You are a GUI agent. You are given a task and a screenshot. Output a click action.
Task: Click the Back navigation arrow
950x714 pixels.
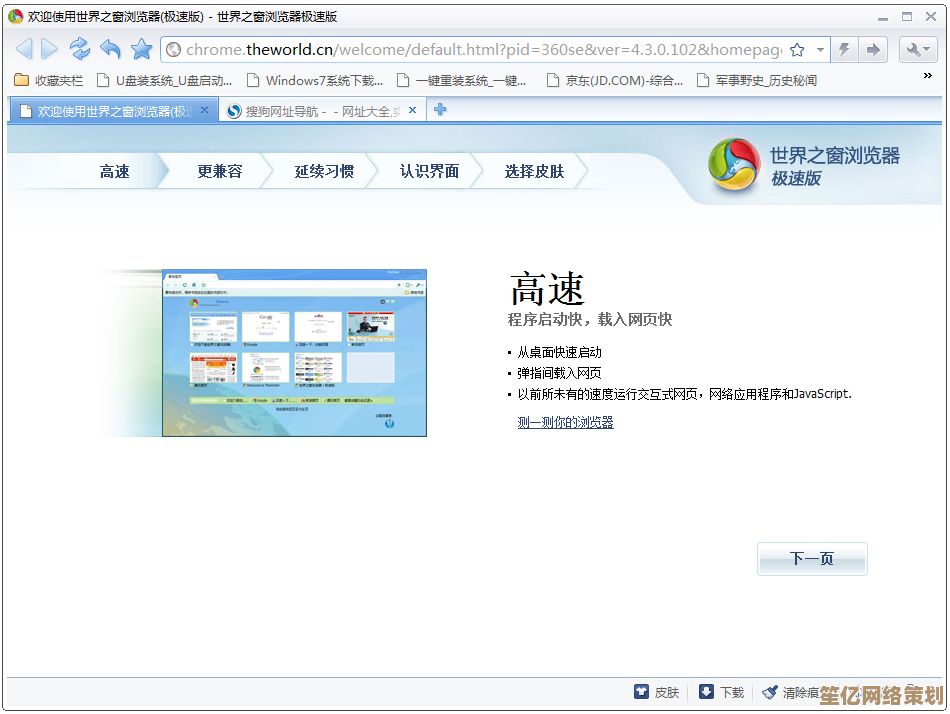click(24, 49)
